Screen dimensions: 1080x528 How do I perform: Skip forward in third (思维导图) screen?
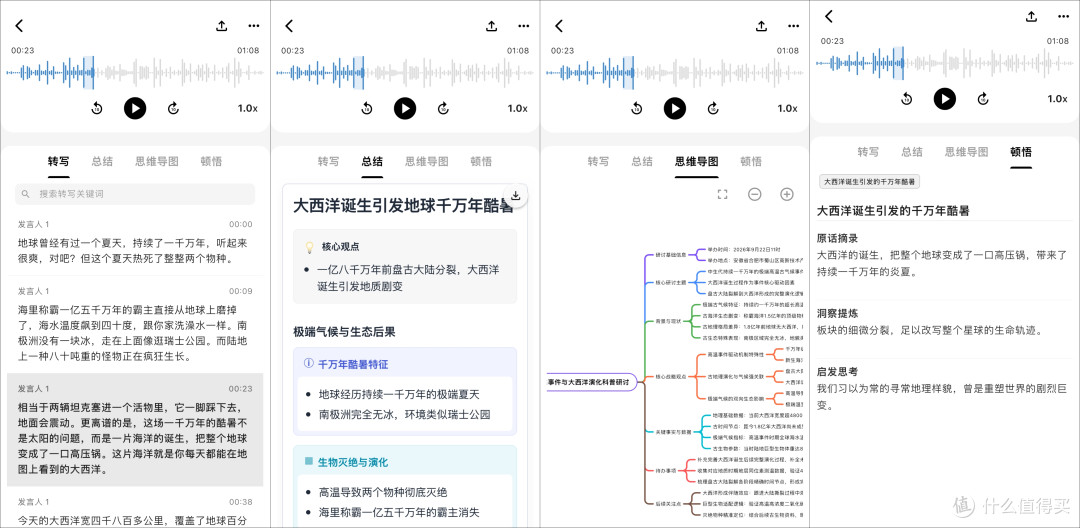pos(714,108)
